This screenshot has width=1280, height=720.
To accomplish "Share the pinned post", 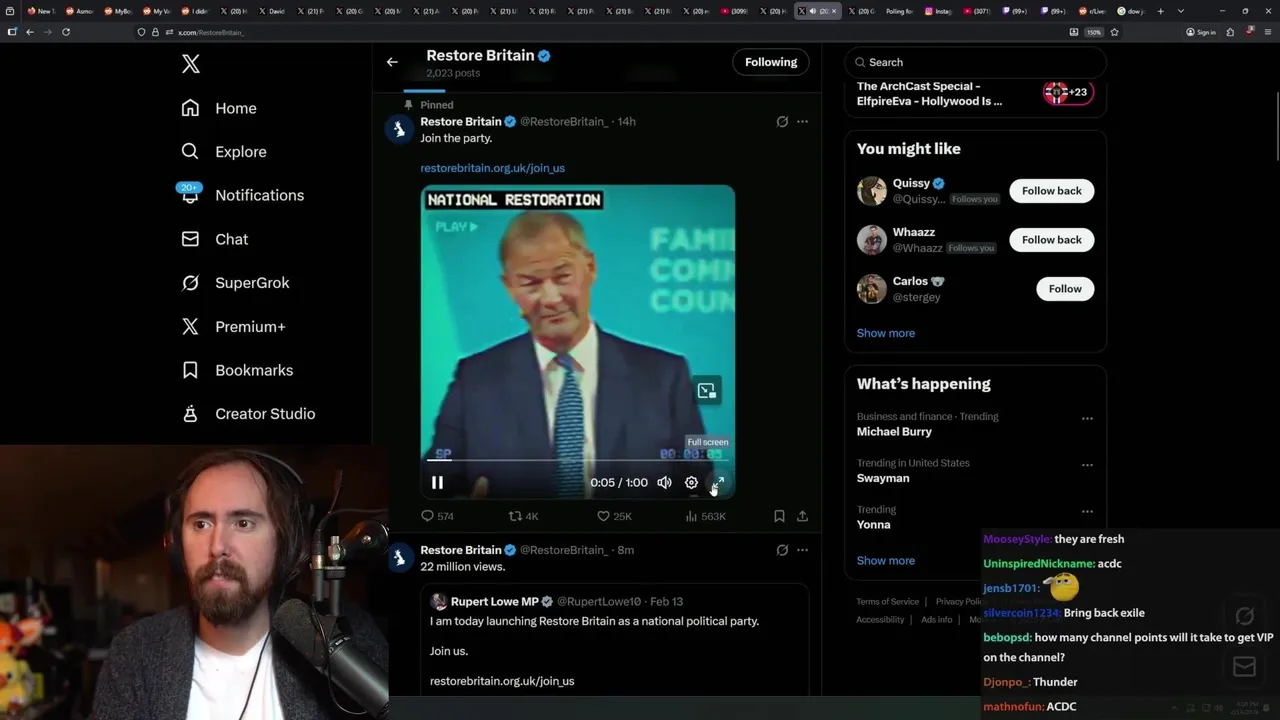I will [x=802, y=516].
